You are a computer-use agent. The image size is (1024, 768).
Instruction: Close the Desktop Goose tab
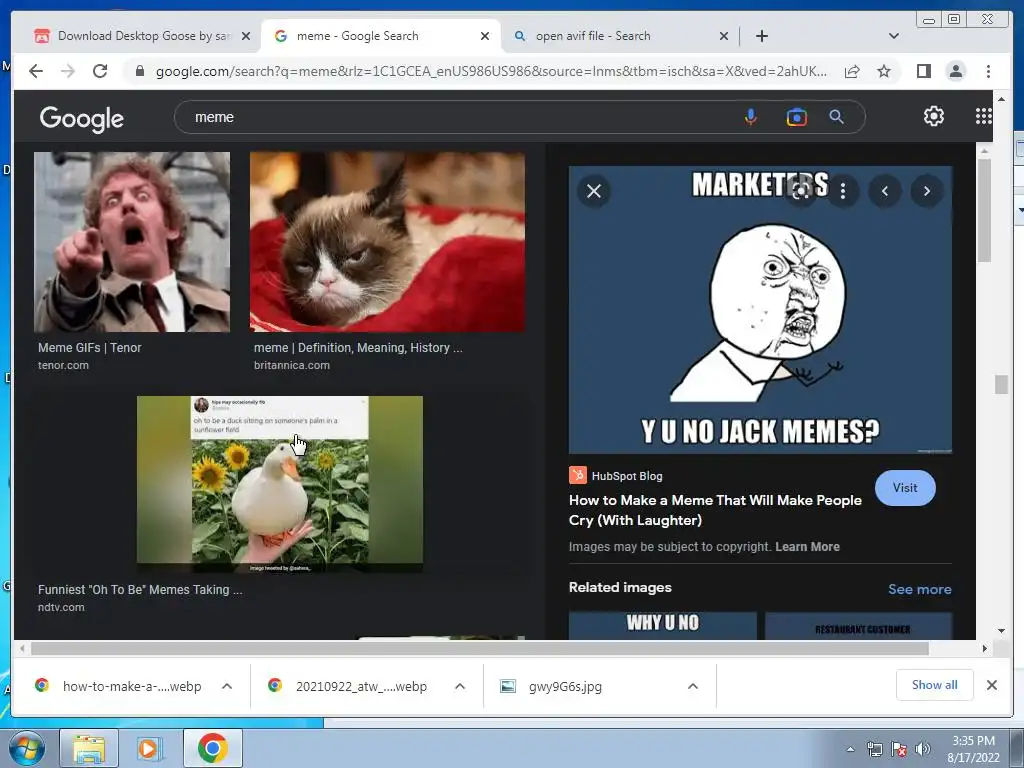pyautogui.click(x=246, y=36)
